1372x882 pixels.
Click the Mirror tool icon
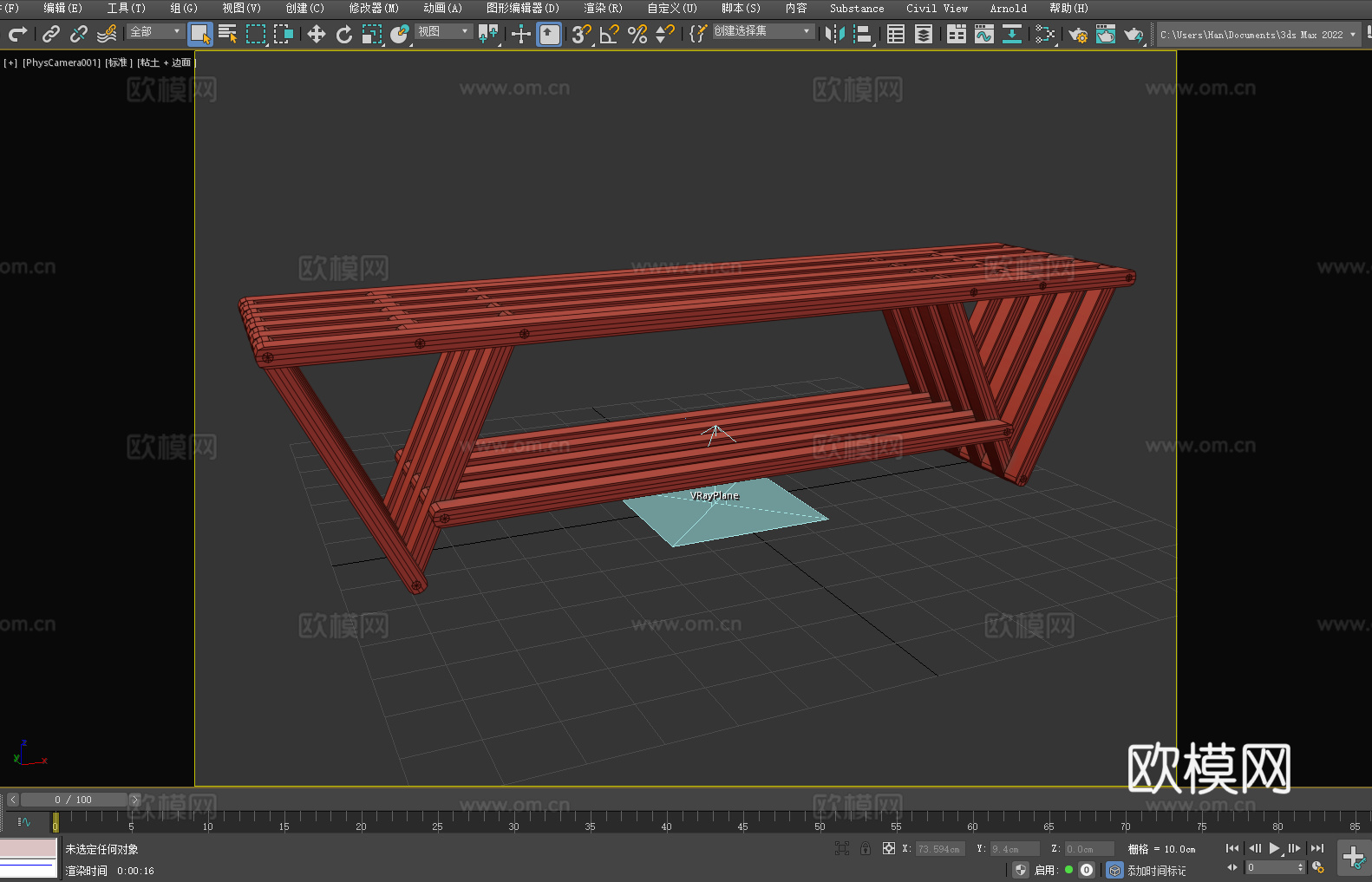click(x=835, y=34)
